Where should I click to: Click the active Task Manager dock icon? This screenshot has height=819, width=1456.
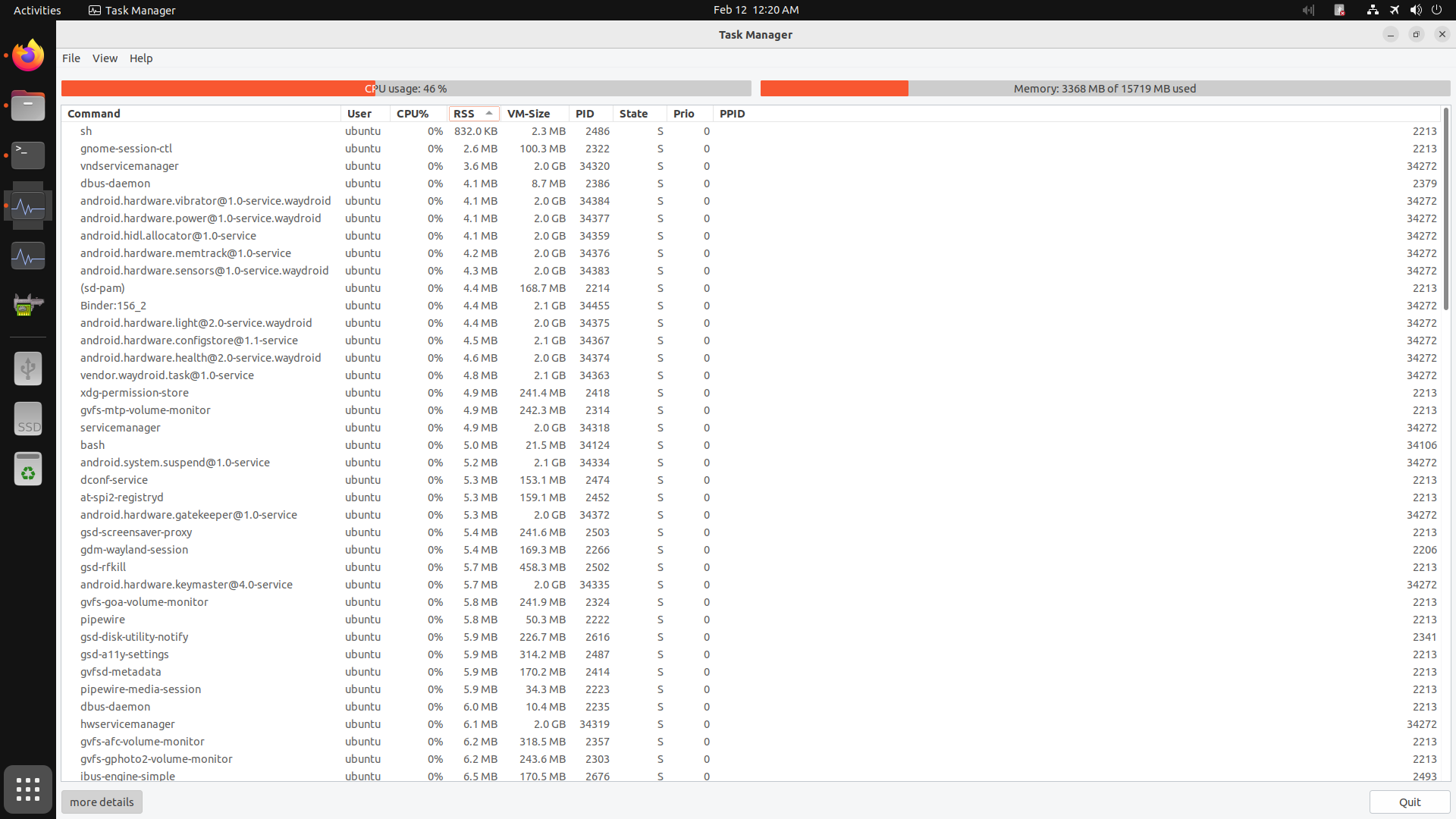(27, 206)
